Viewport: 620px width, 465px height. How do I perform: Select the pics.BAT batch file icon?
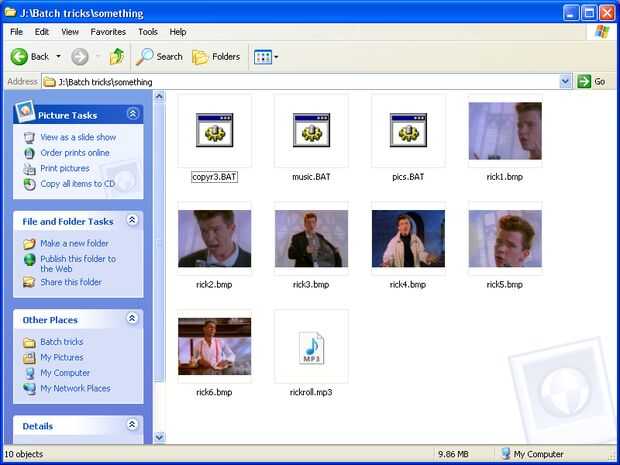point(408,130)
